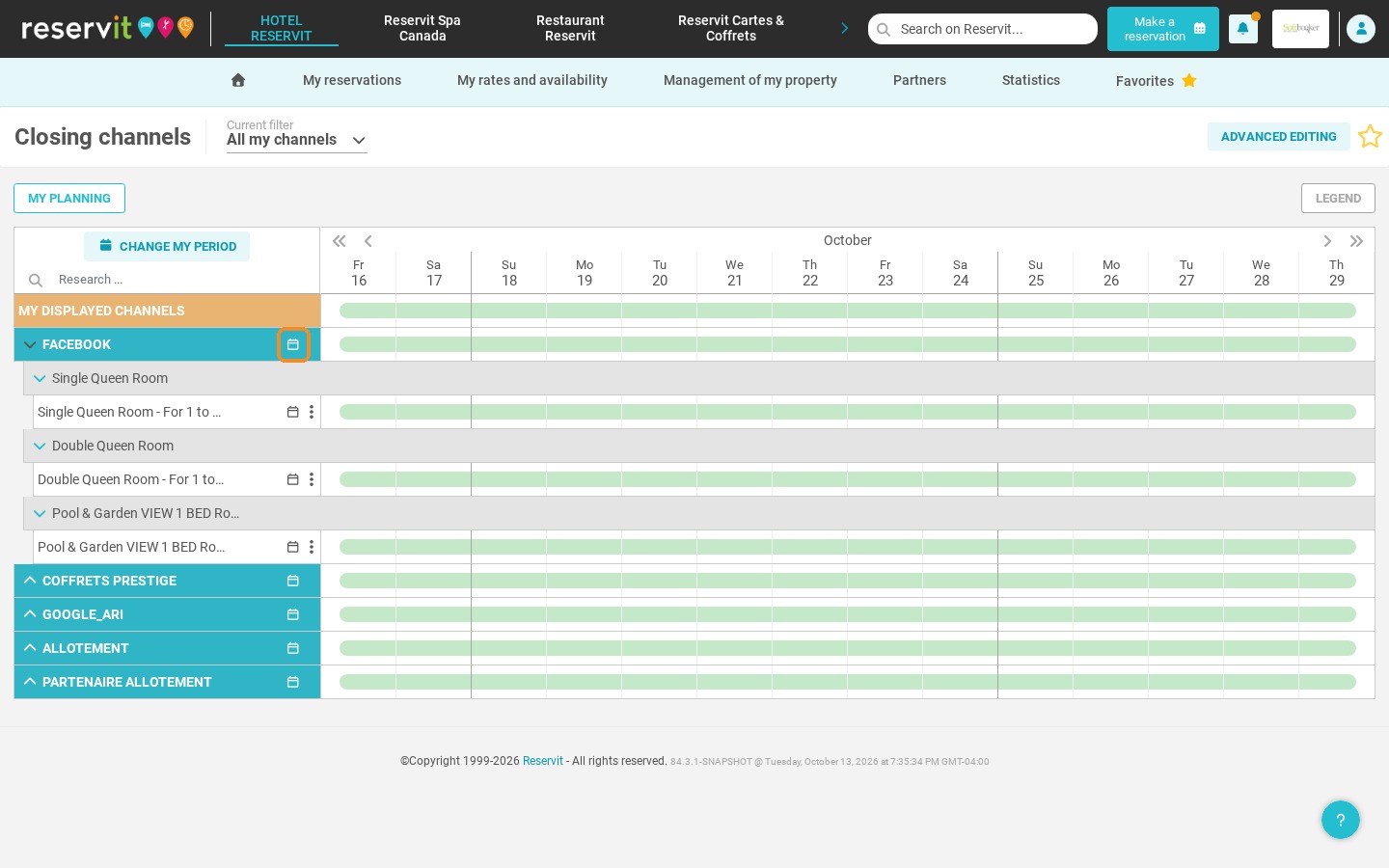Screen dimensions: 1389x868
Task: Click the notification bell icon
Action: [1242, 29]
